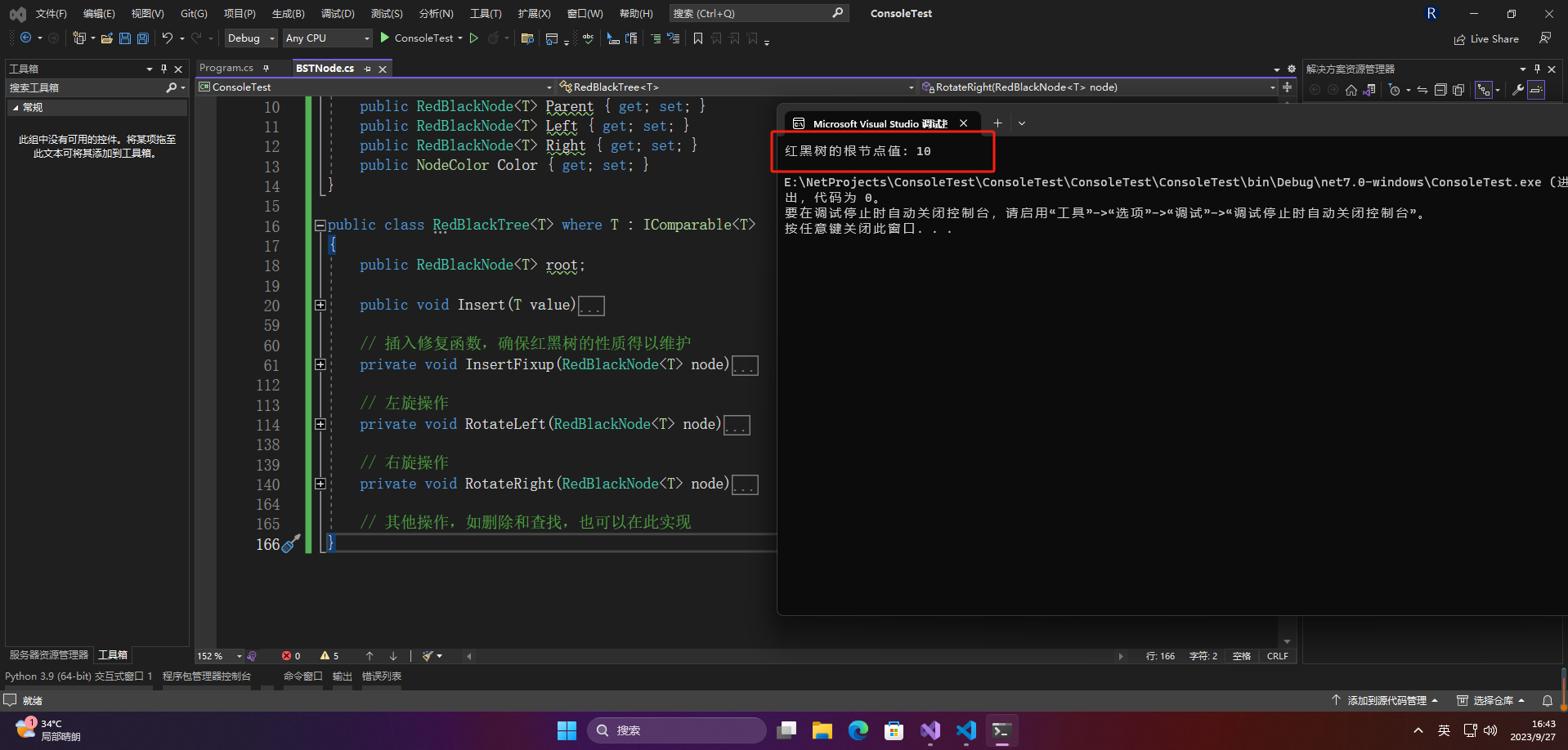
Task: Close the BSTNode.cs tab
Action: tap(382, 69)
